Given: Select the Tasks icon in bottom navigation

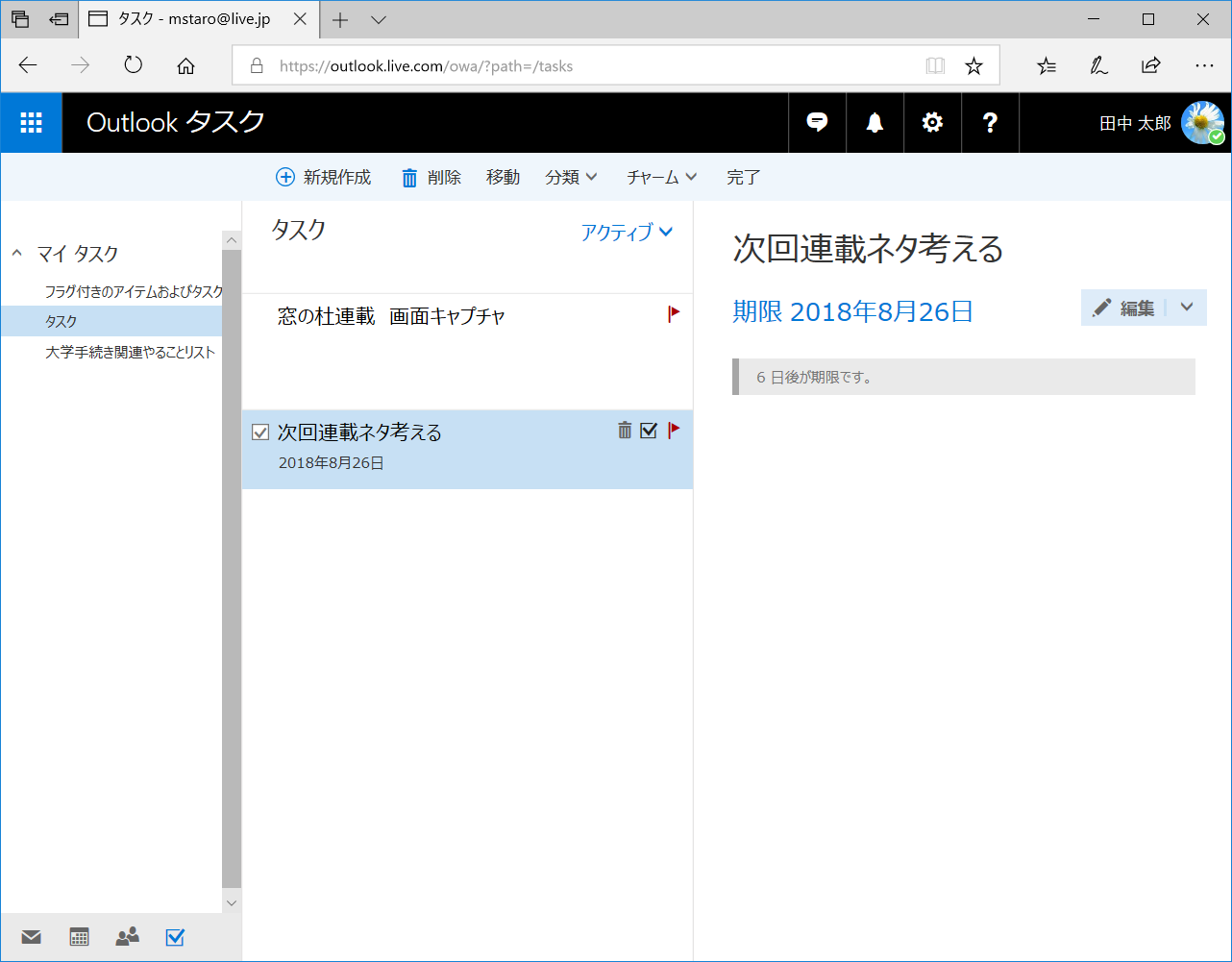Looking at the screenshot, I should tap(174, 937).
